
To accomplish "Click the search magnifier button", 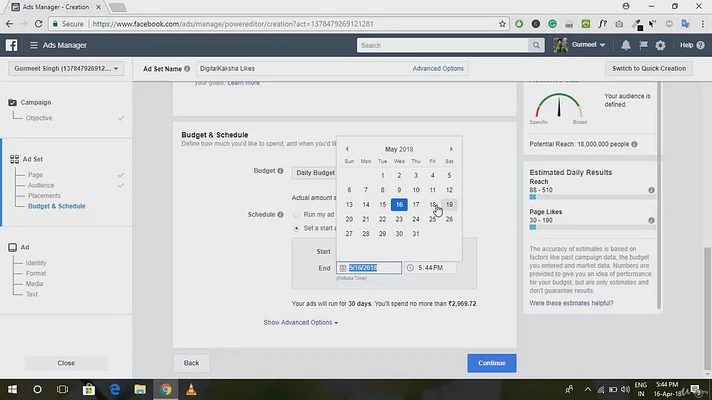I will pos(536,45).
